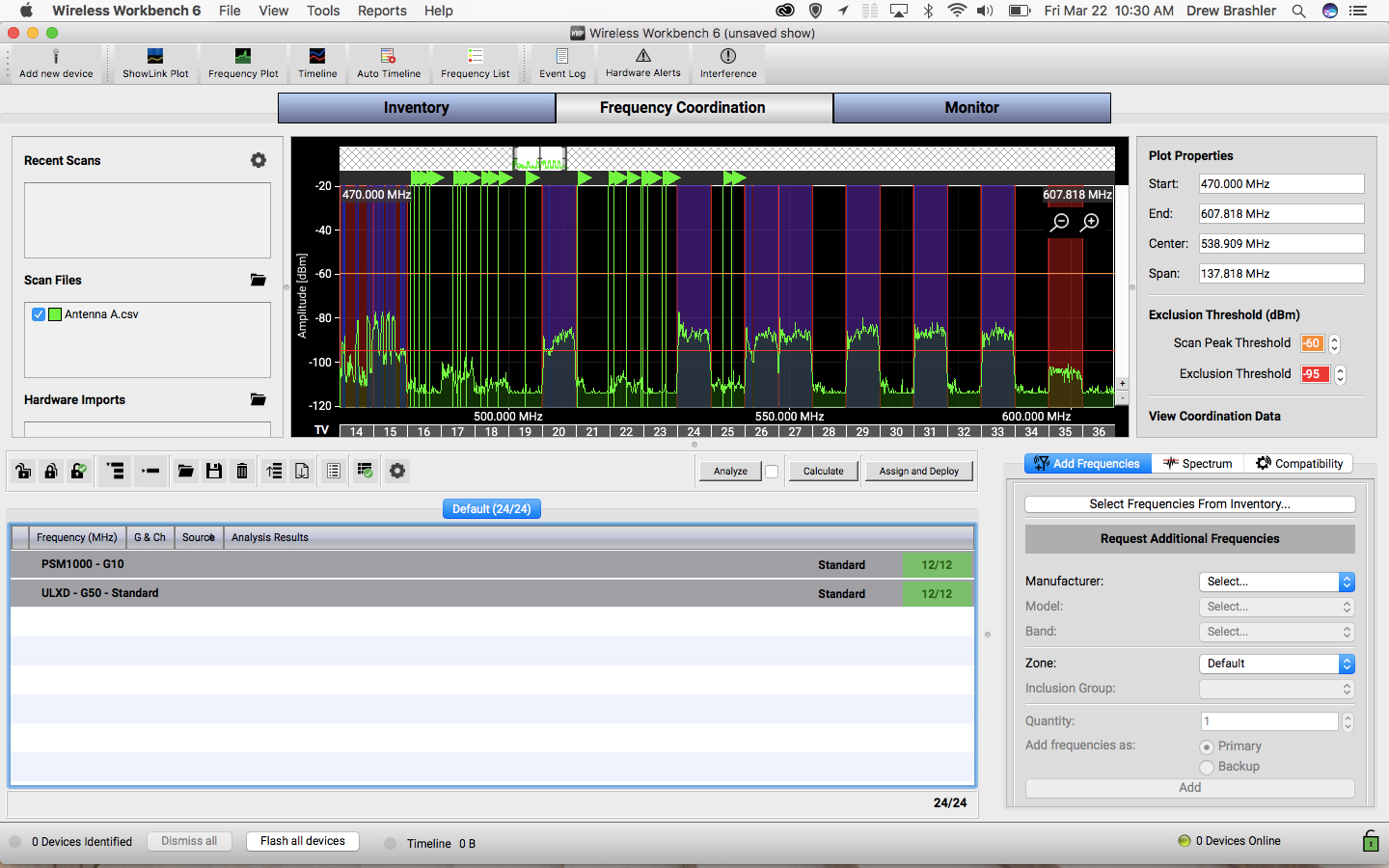Open the ShowLink Plot

click(155, 64)
